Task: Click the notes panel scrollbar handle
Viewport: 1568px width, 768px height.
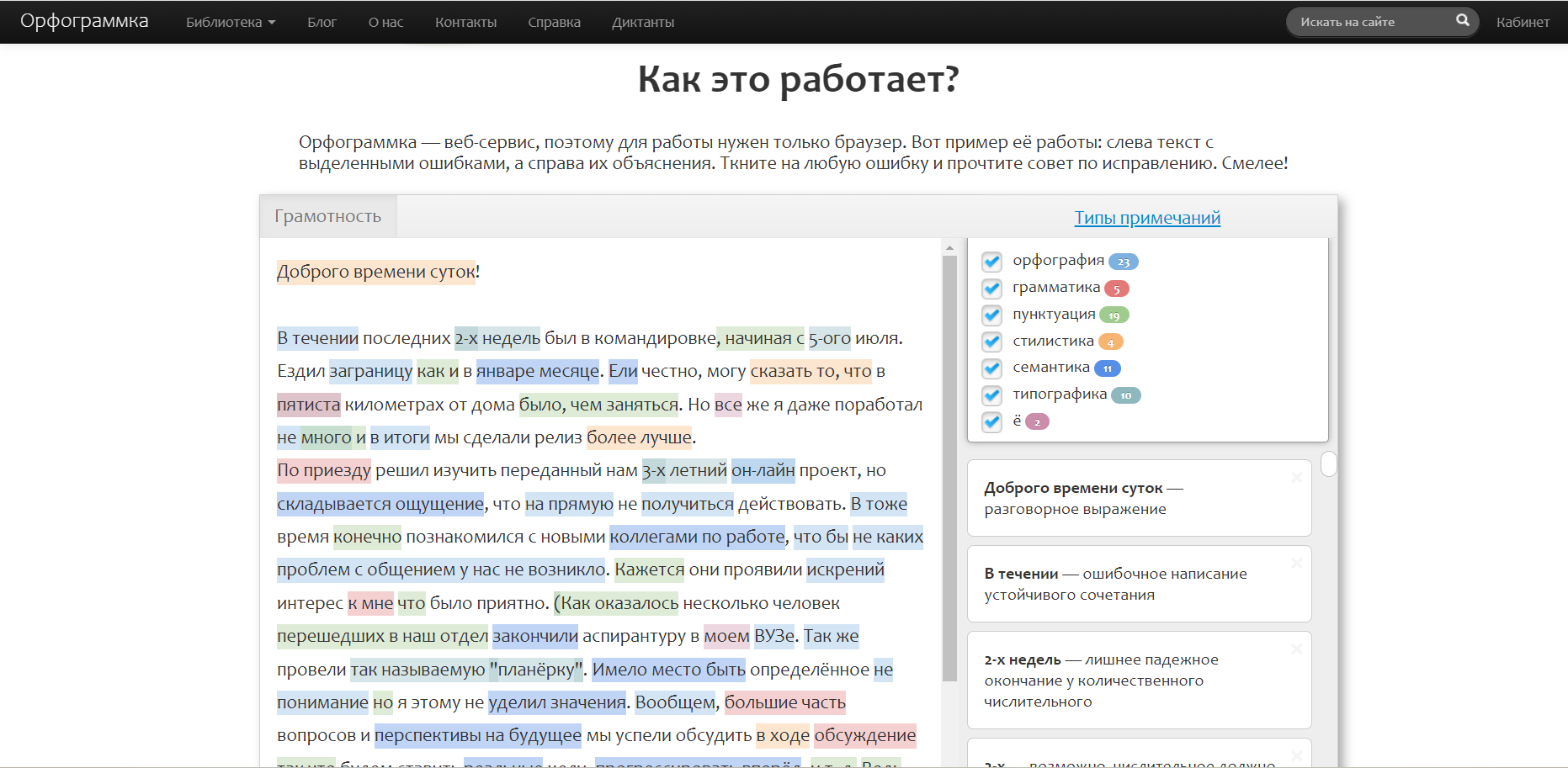Action: 1329,463
